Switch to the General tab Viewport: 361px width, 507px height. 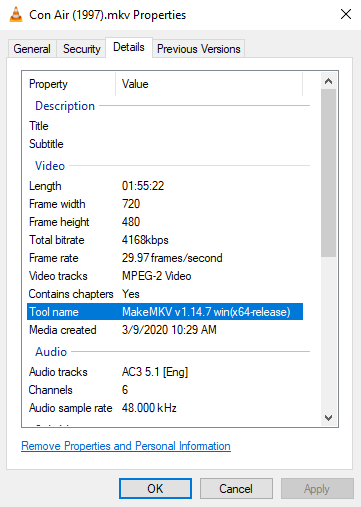(x=32, y=49)
